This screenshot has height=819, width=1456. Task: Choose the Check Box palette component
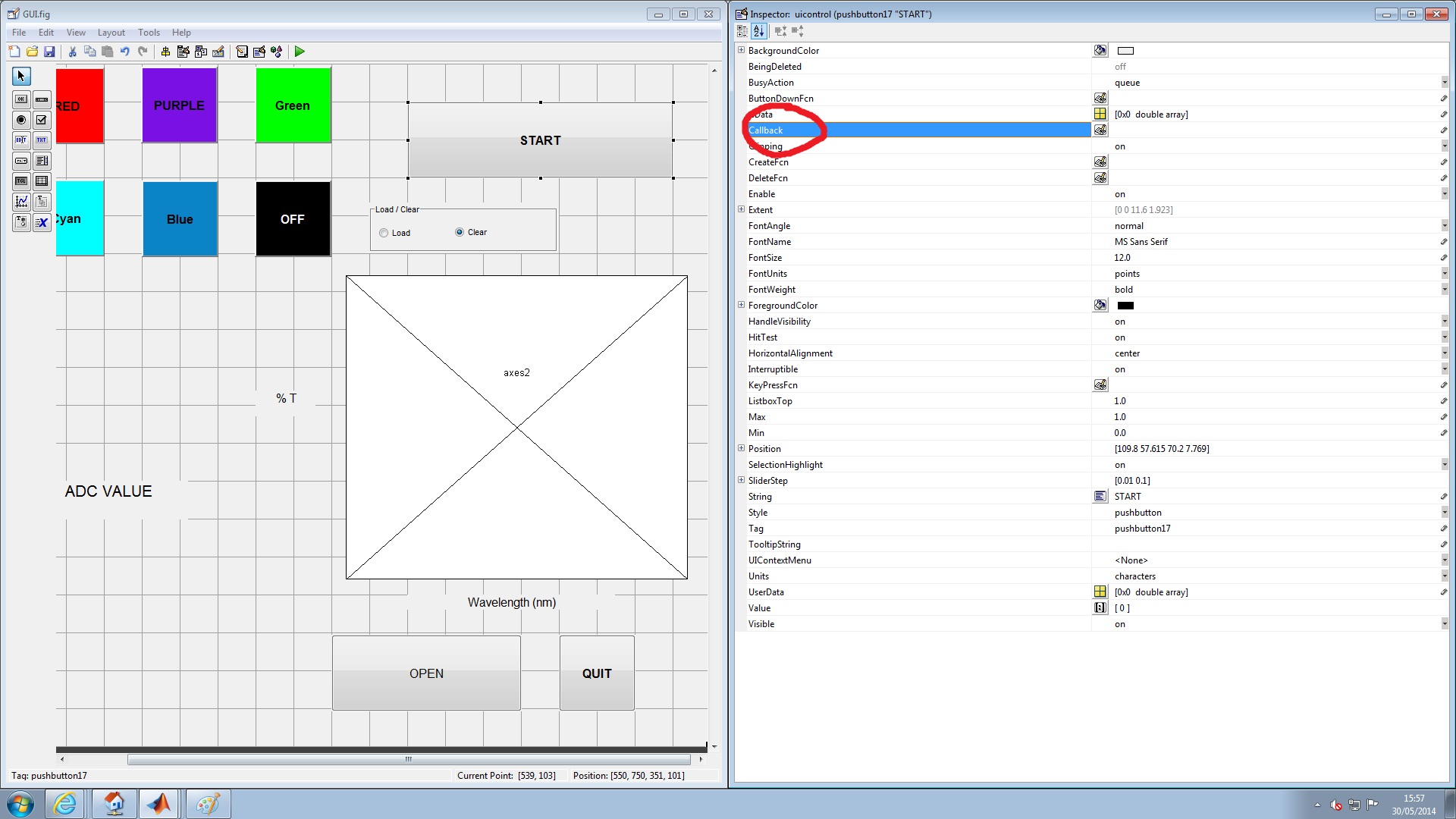pyautogui.click(x=42, y=120)
